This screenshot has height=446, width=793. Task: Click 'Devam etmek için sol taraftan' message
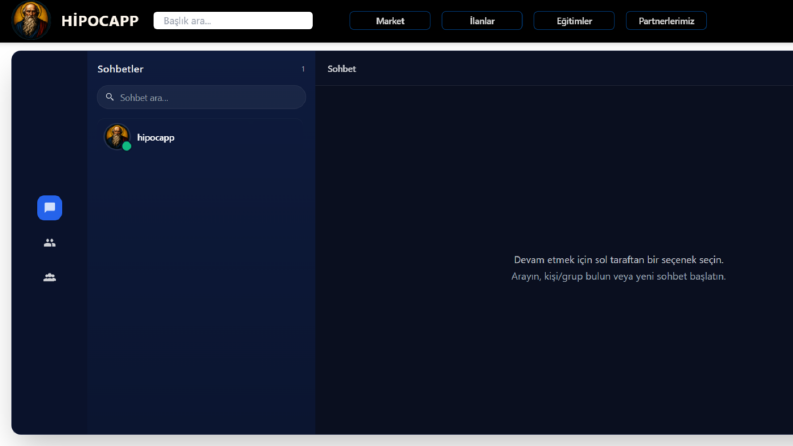(x=619, y=259)
